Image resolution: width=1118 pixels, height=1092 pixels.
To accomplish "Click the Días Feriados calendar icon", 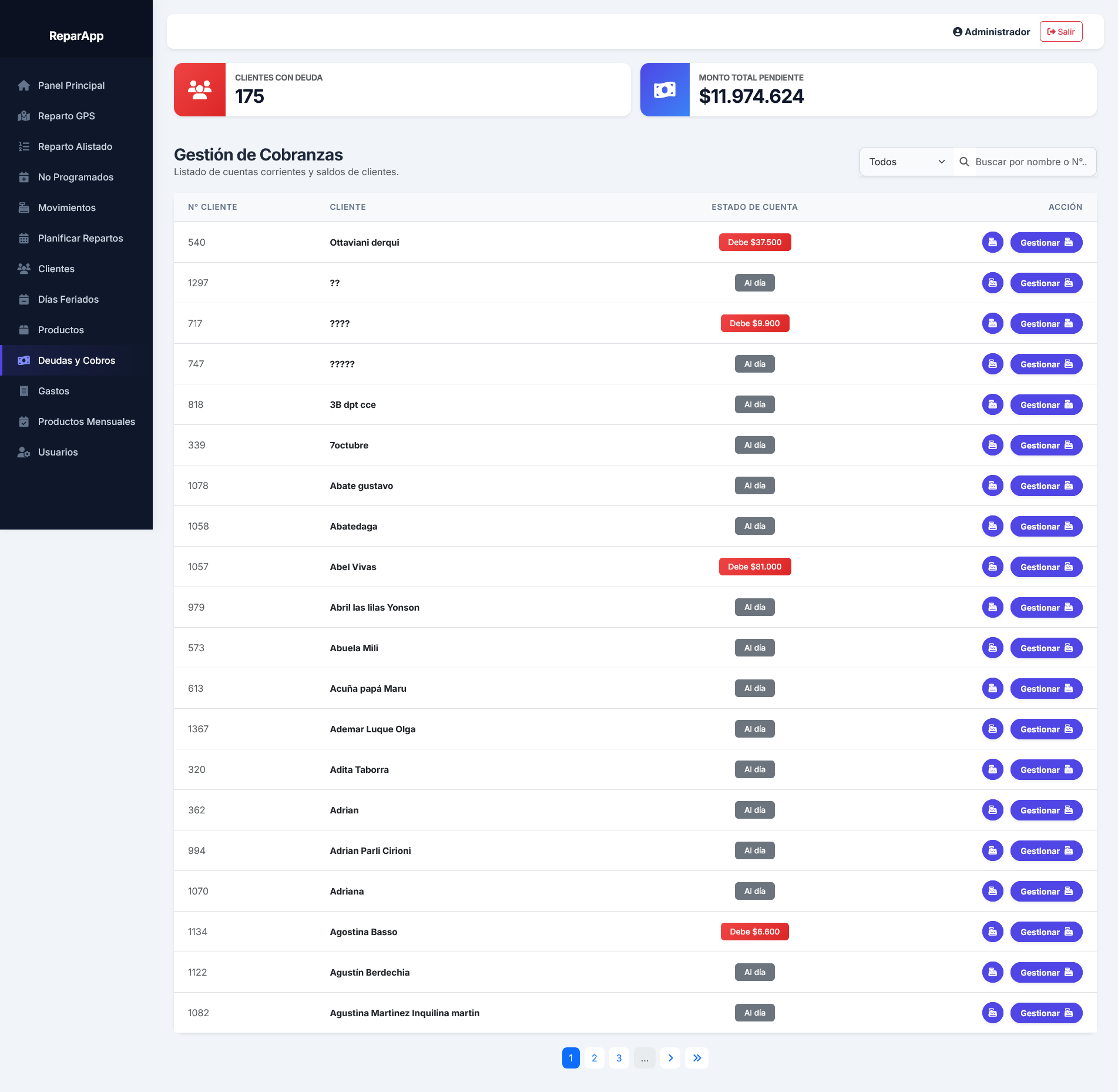I will pos(24,299).
